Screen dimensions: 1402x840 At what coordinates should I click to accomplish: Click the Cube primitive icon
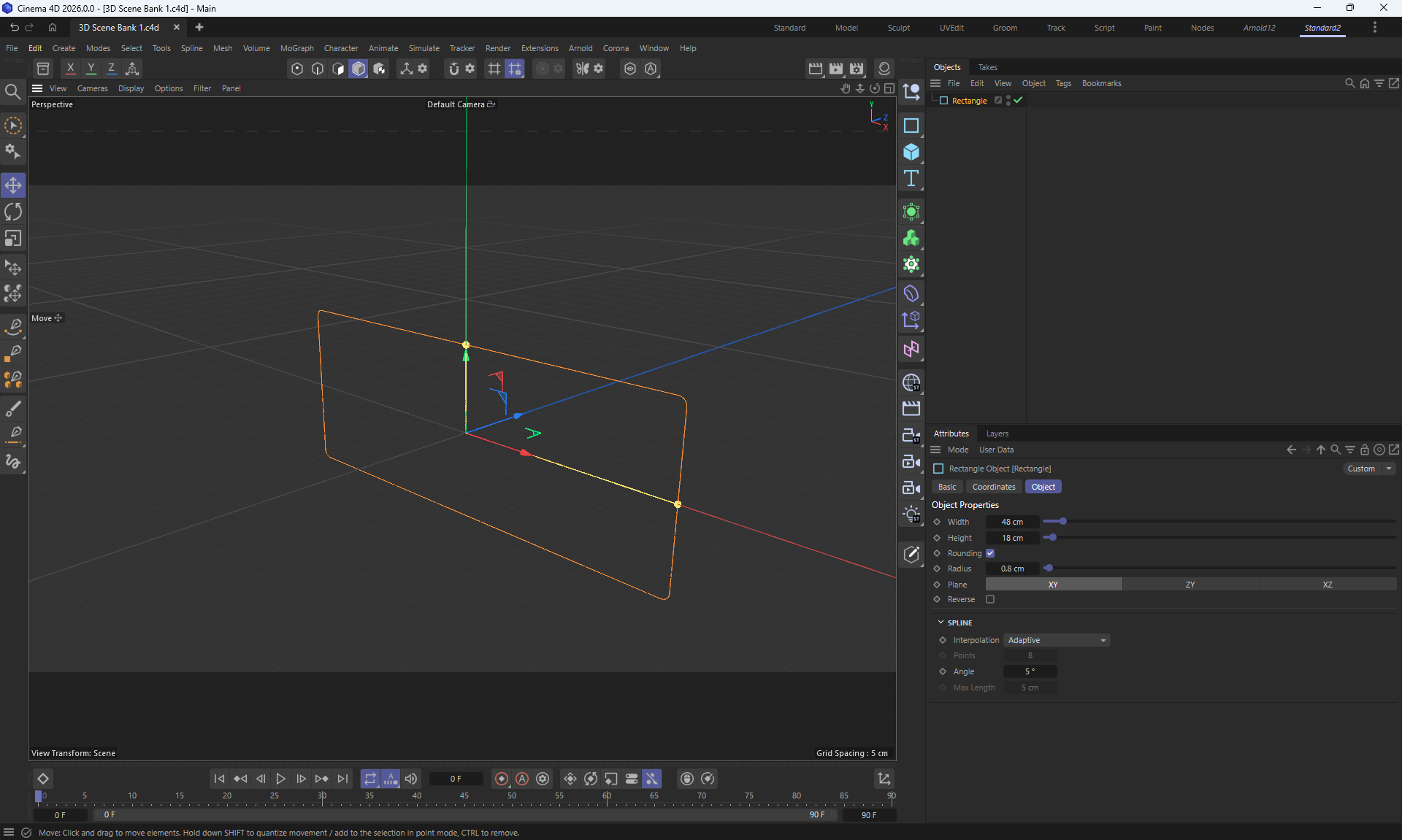911,152
